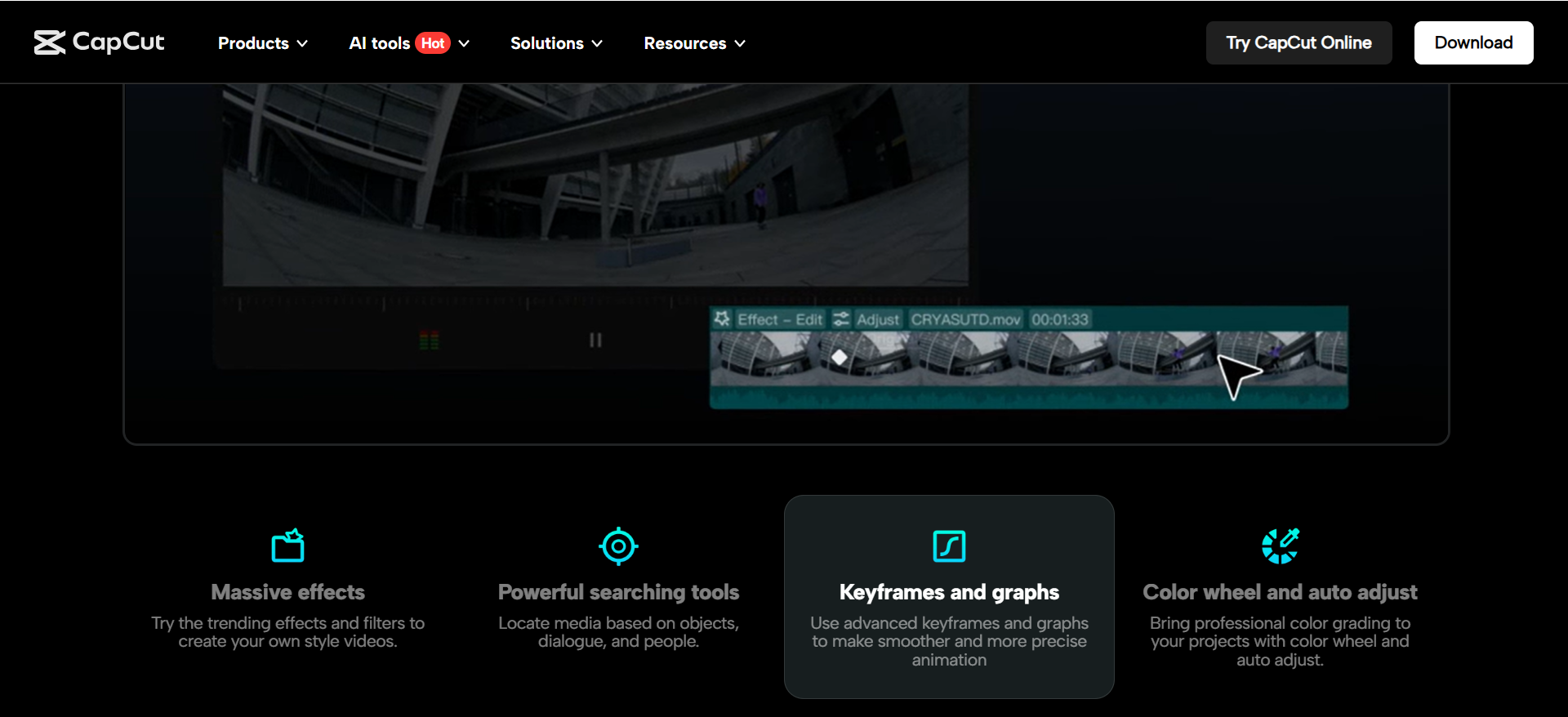Click the CapCut logo icon
The image size is (1568, 717).
tap(49, 42)
